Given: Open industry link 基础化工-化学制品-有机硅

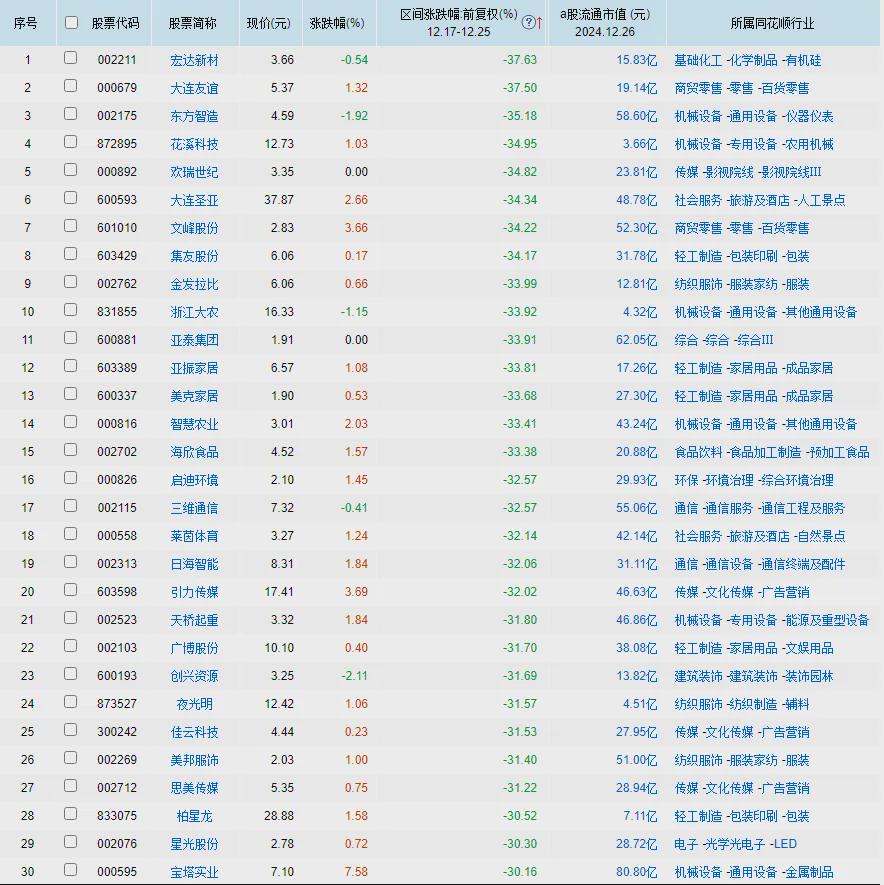Looking at the screenshot, I should pos(747,60).
